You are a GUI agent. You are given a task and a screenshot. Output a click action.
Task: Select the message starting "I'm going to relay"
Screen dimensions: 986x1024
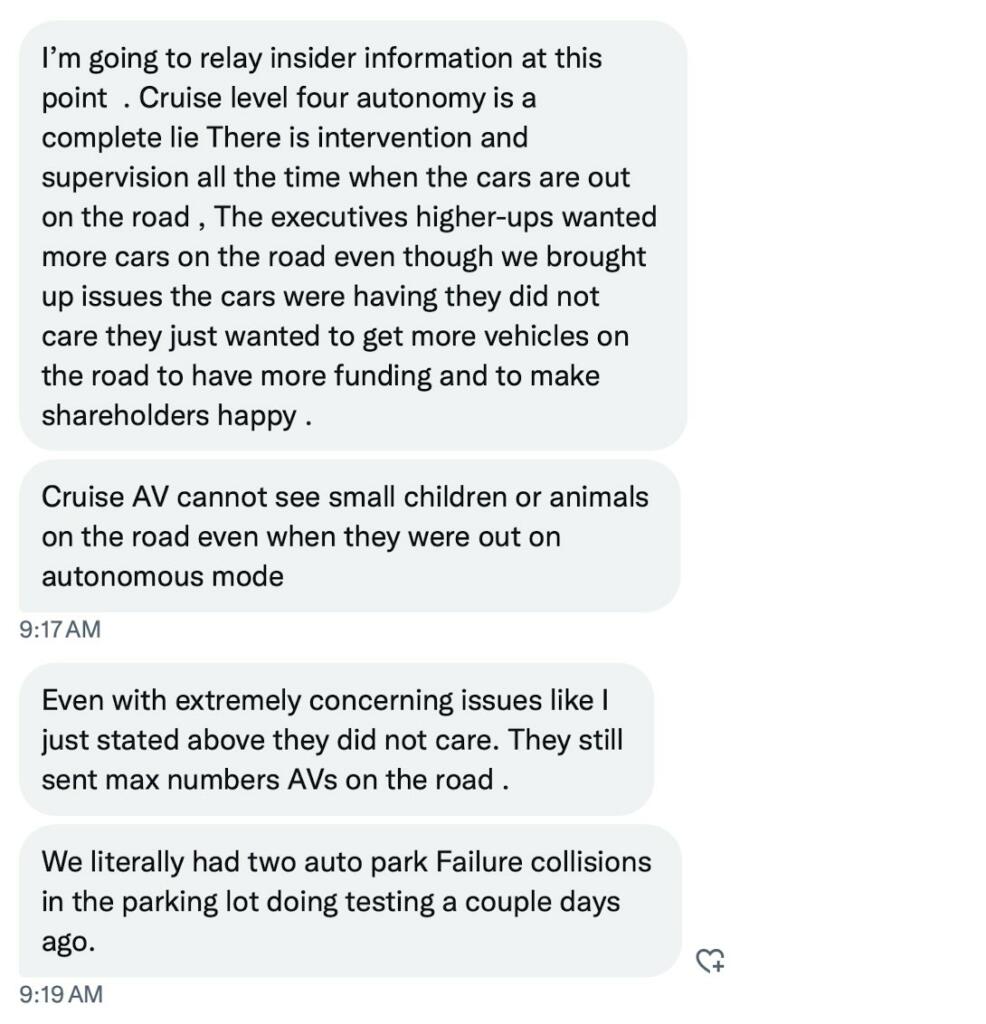click(x=352, y=236)
